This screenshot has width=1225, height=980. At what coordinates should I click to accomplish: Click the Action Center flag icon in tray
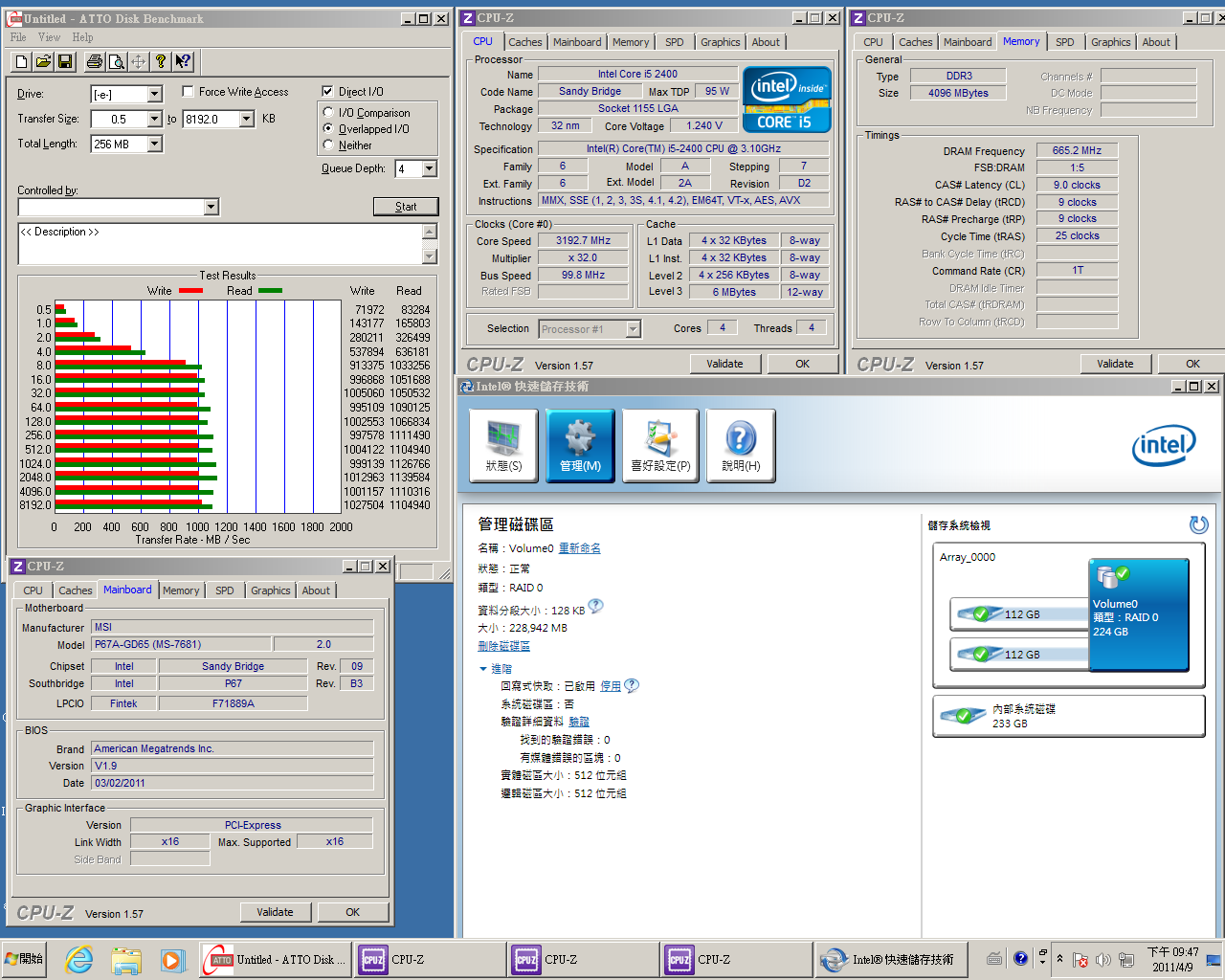1080,959
